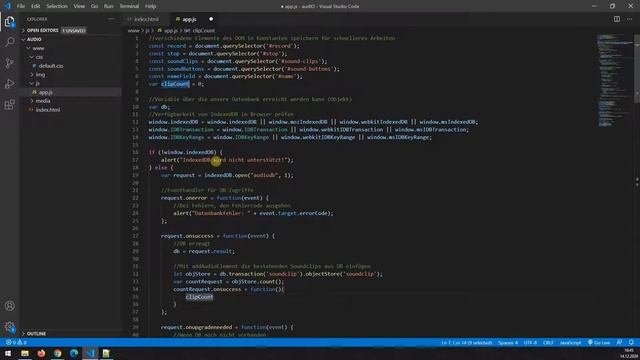640x360 pixels.
Task: Click the errors and warnings status indicator
Action: (x=16, y=342)
